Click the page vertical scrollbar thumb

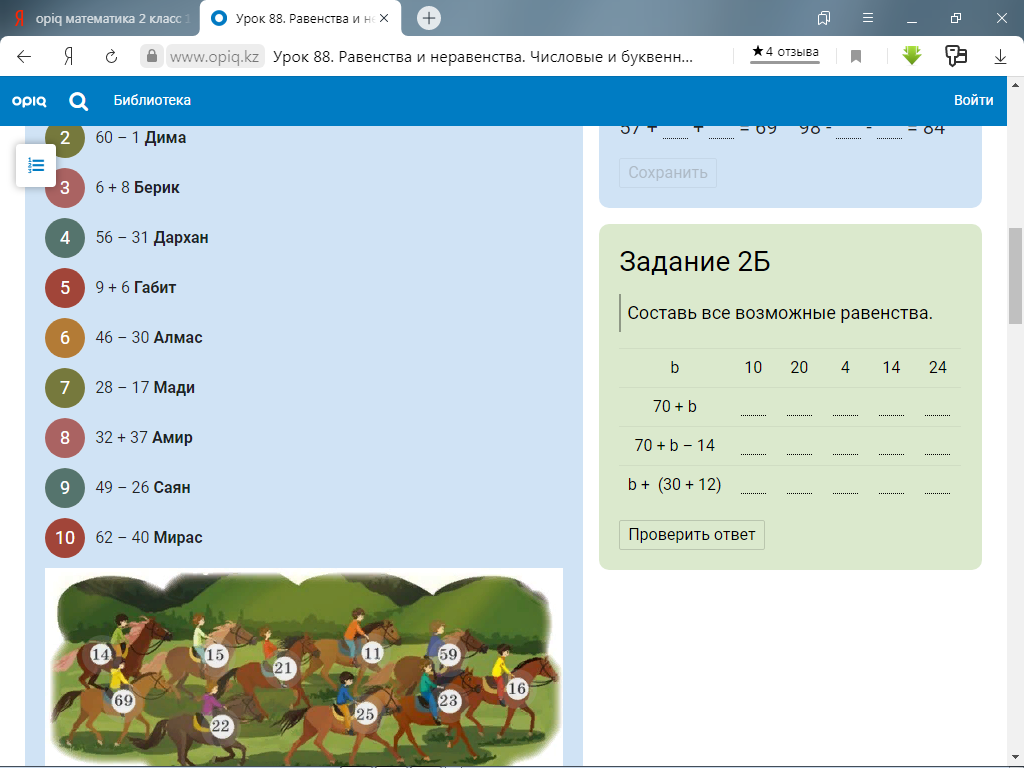click(1015, 275)
